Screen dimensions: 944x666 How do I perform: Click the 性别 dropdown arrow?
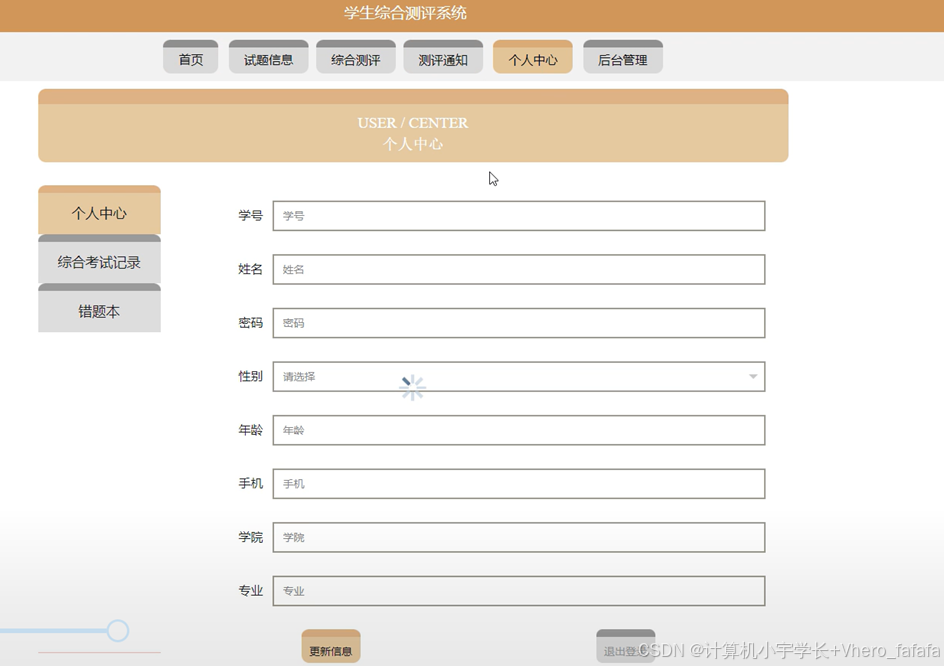pos(753,376)
